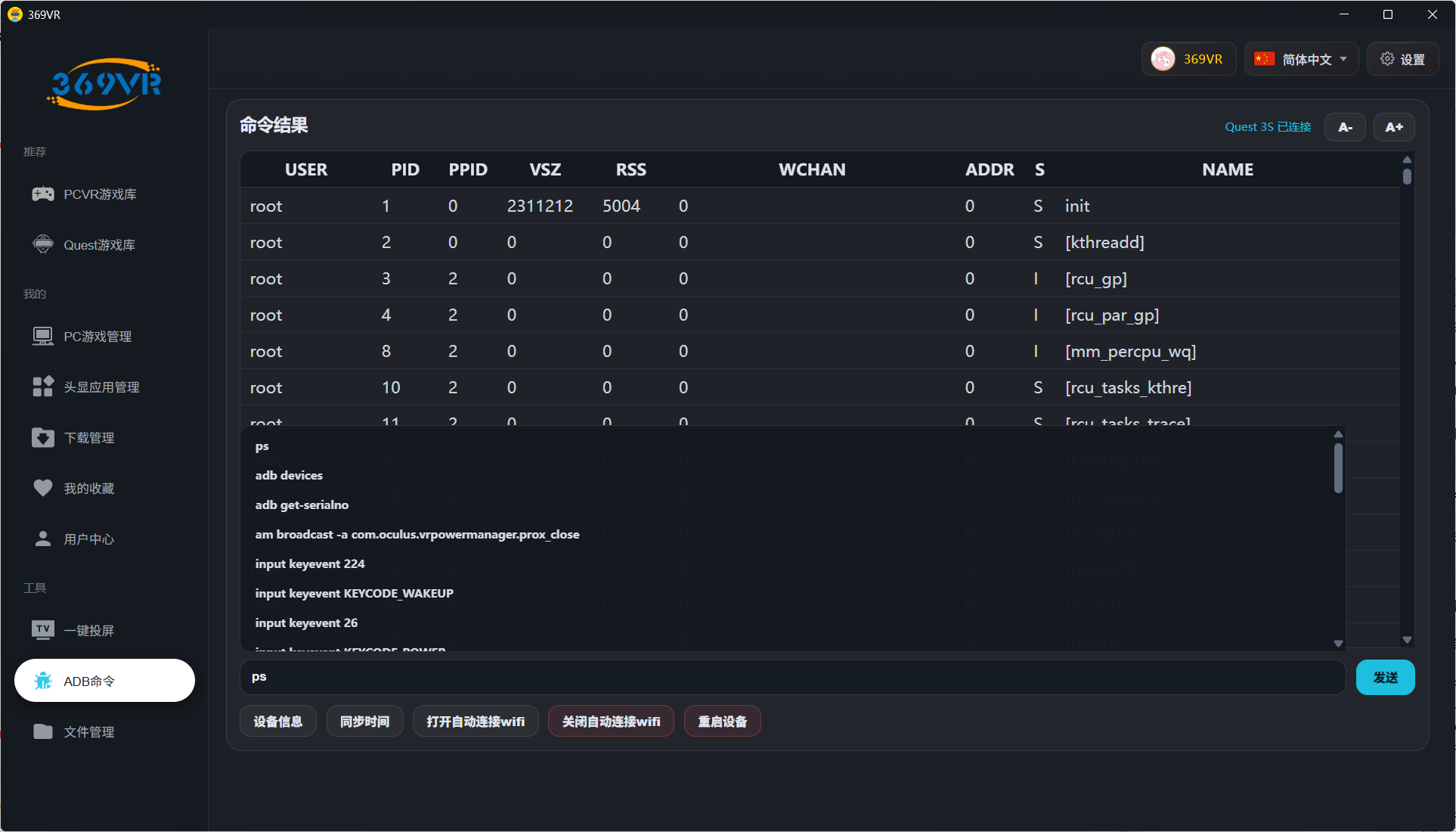Image resolution: width=1456 pixels, height=832 pixels.
Task: Click the headset app management grid icon
Action: tap(43, 387)
